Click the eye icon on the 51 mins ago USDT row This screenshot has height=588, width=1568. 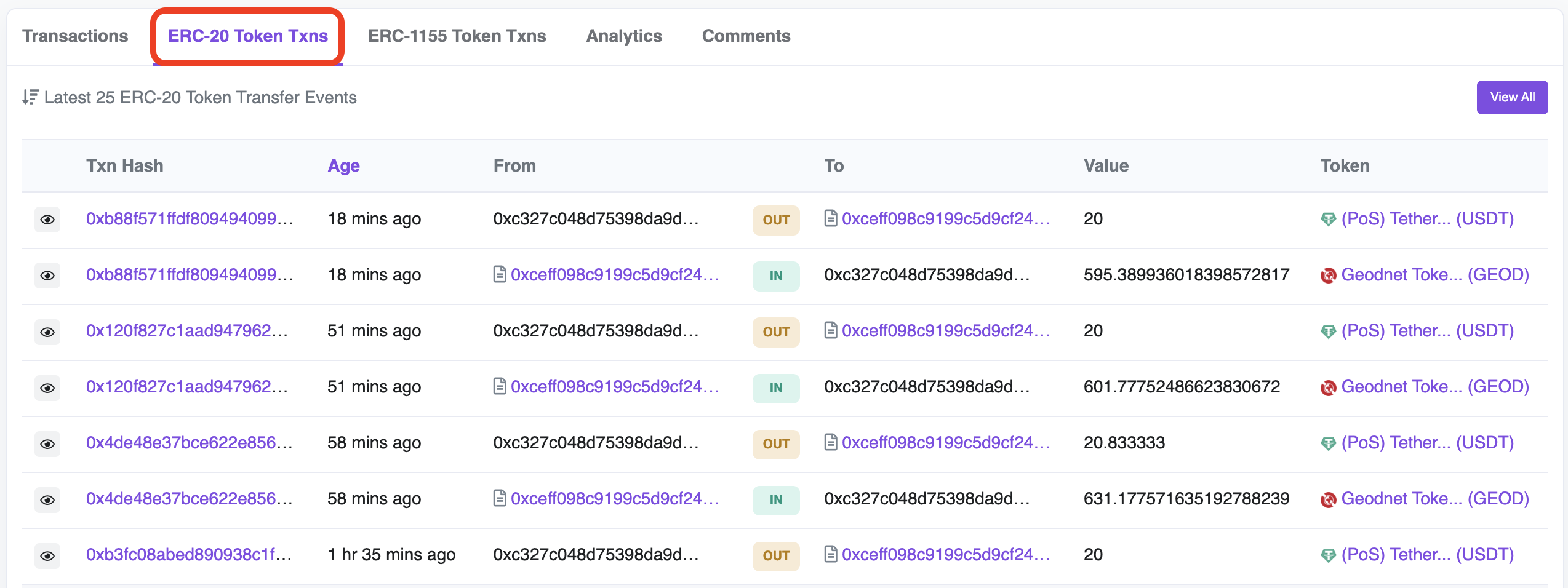coord(47,332)
